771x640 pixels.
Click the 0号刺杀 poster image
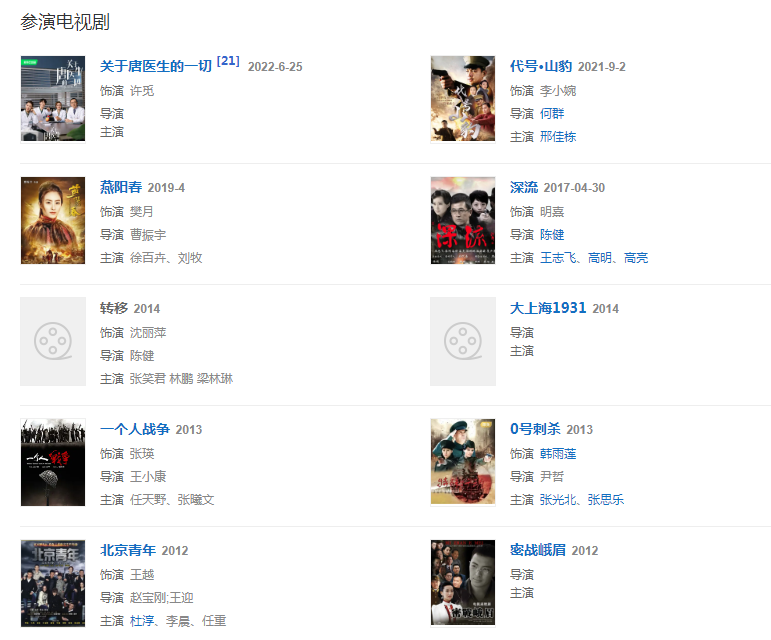tap(463, 462)
